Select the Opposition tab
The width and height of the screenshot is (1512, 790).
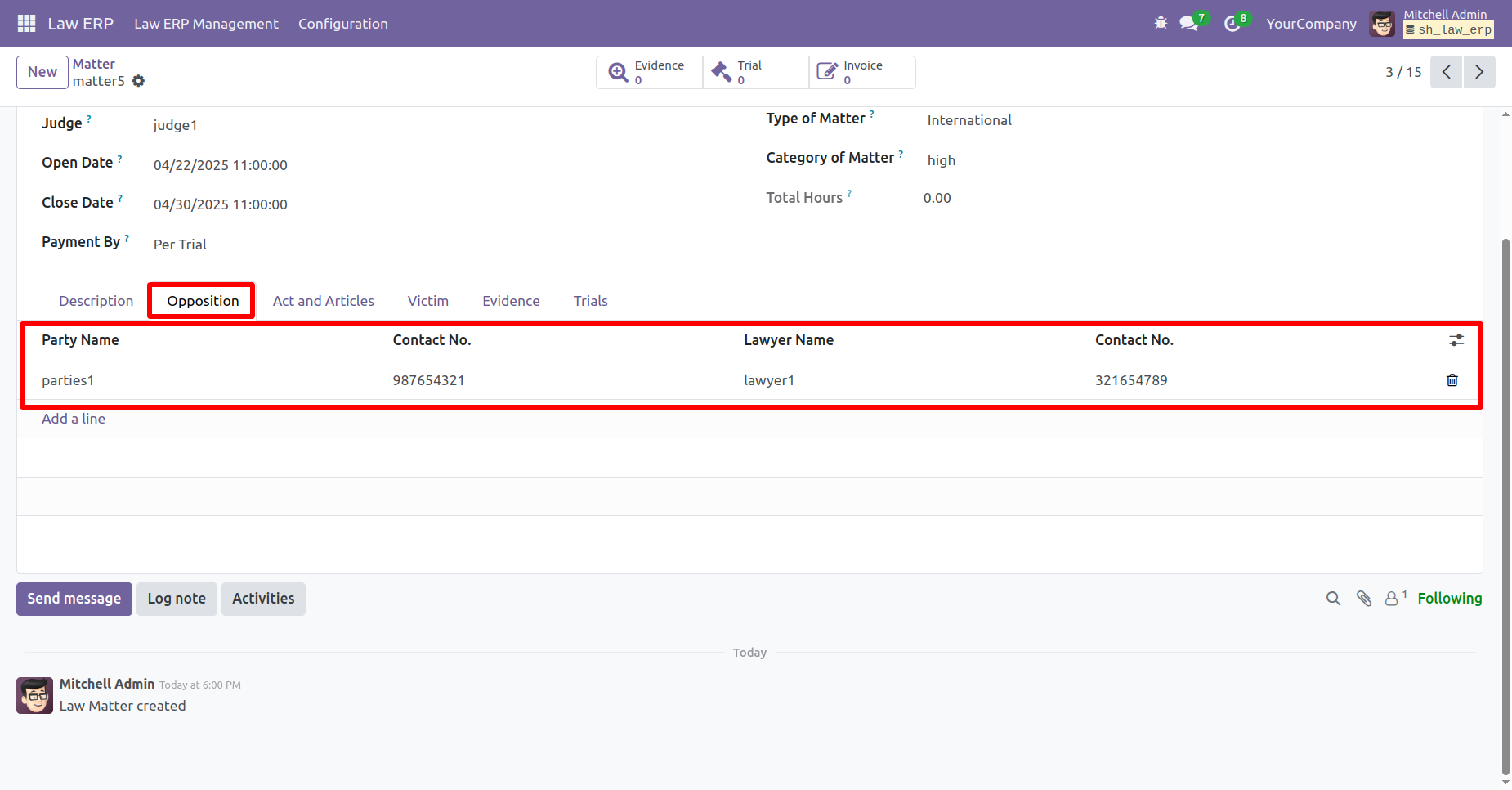(203, 301)
